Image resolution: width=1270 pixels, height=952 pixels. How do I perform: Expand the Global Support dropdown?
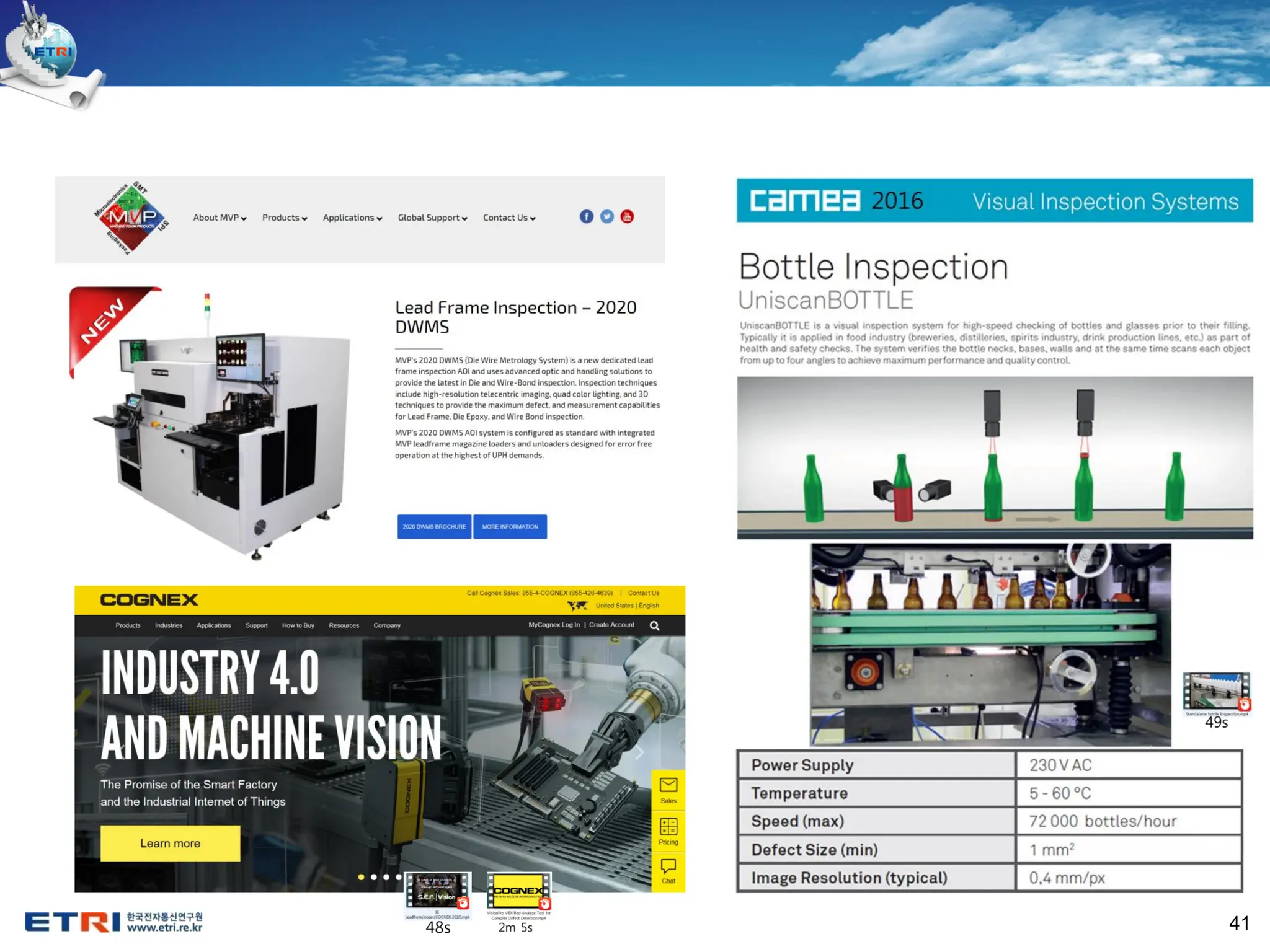(432, 218)
